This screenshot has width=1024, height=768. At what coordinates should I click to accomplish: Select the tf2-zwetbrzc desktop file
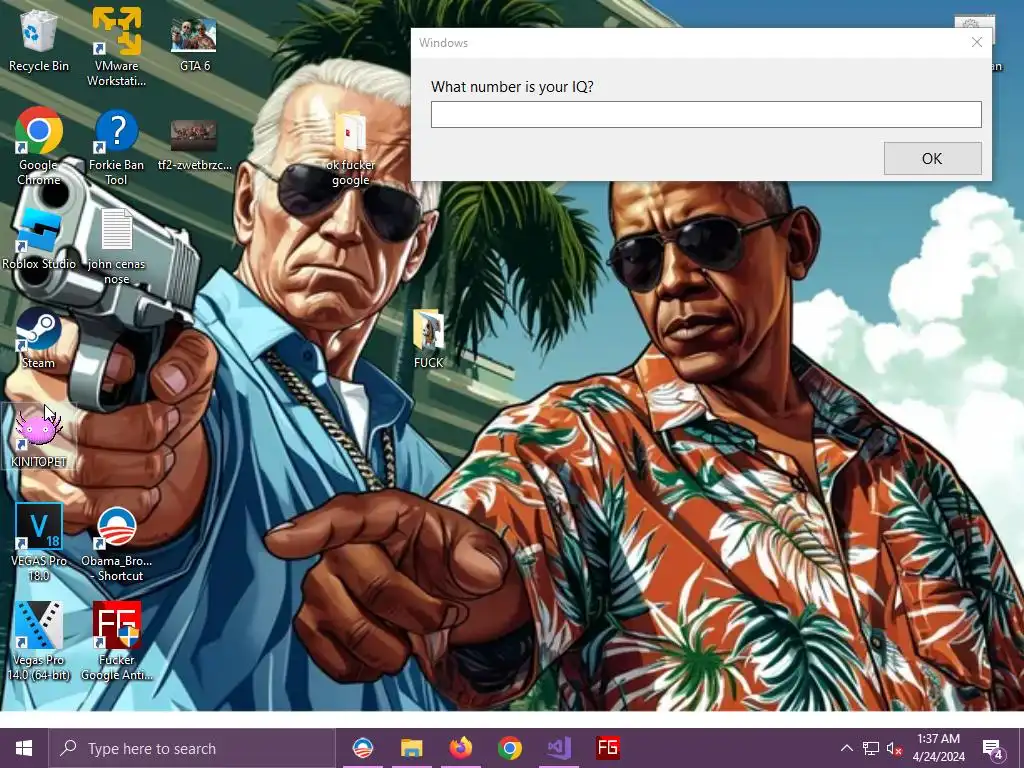tap(194, 145)
